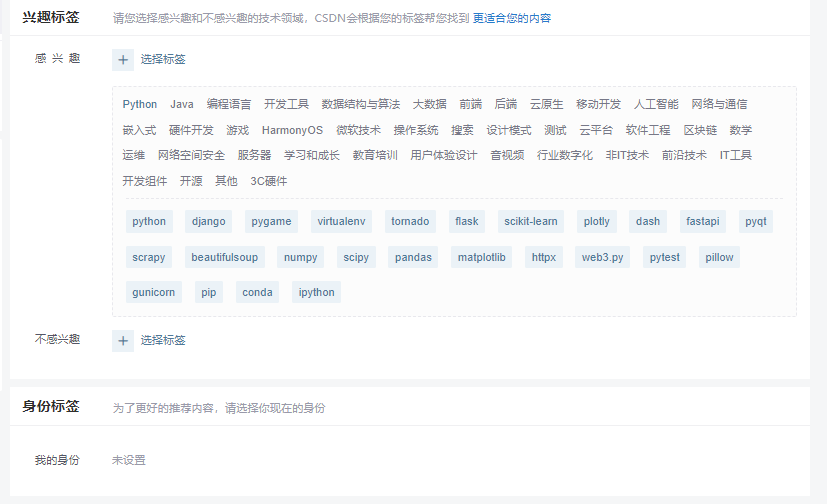Select the 开发组件 category
Image resolution: width=827 pixels, height=504 pixels.
[x=145, y=181]
